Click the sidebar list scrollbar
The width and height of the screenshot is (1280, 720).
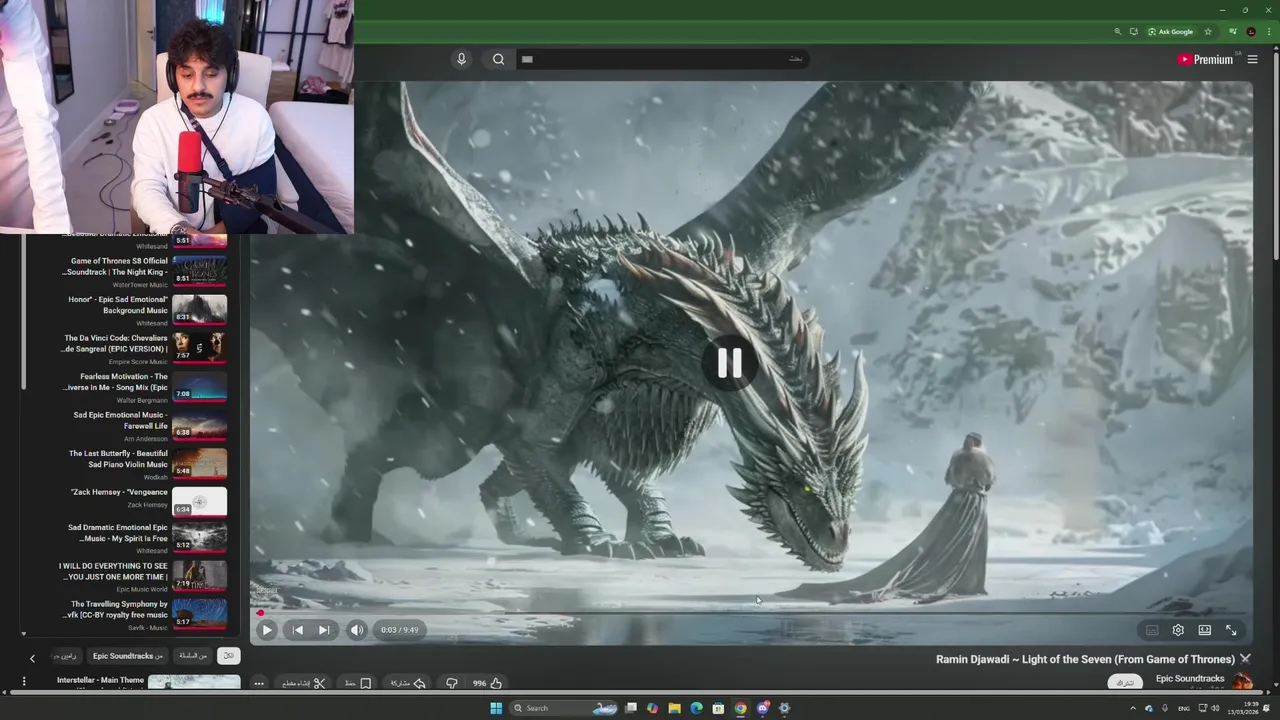click(24, 310)
